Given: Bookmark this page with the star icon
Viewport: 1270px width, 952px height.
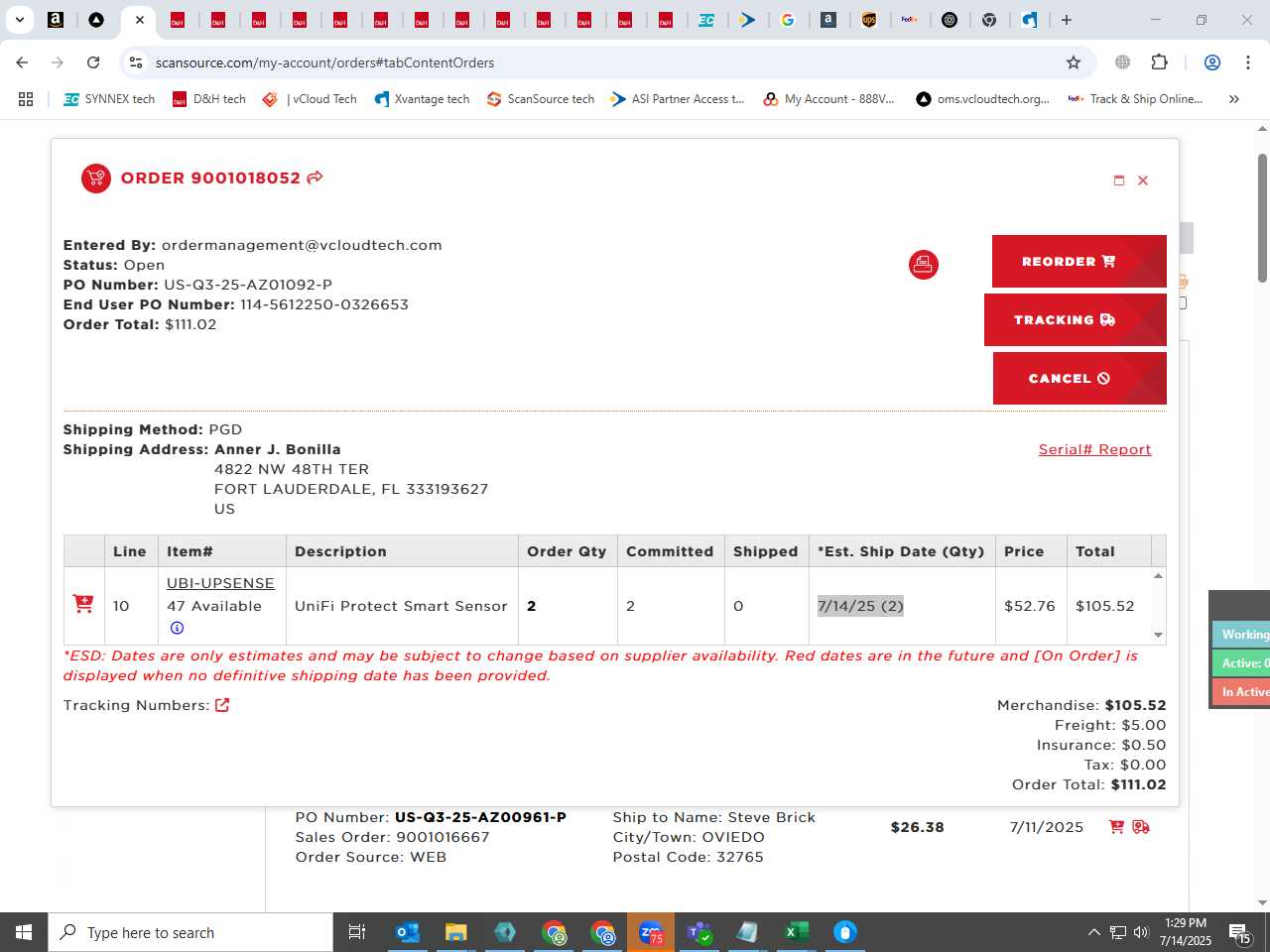Looking at the screenshot, I should (x=1074, y=62).
